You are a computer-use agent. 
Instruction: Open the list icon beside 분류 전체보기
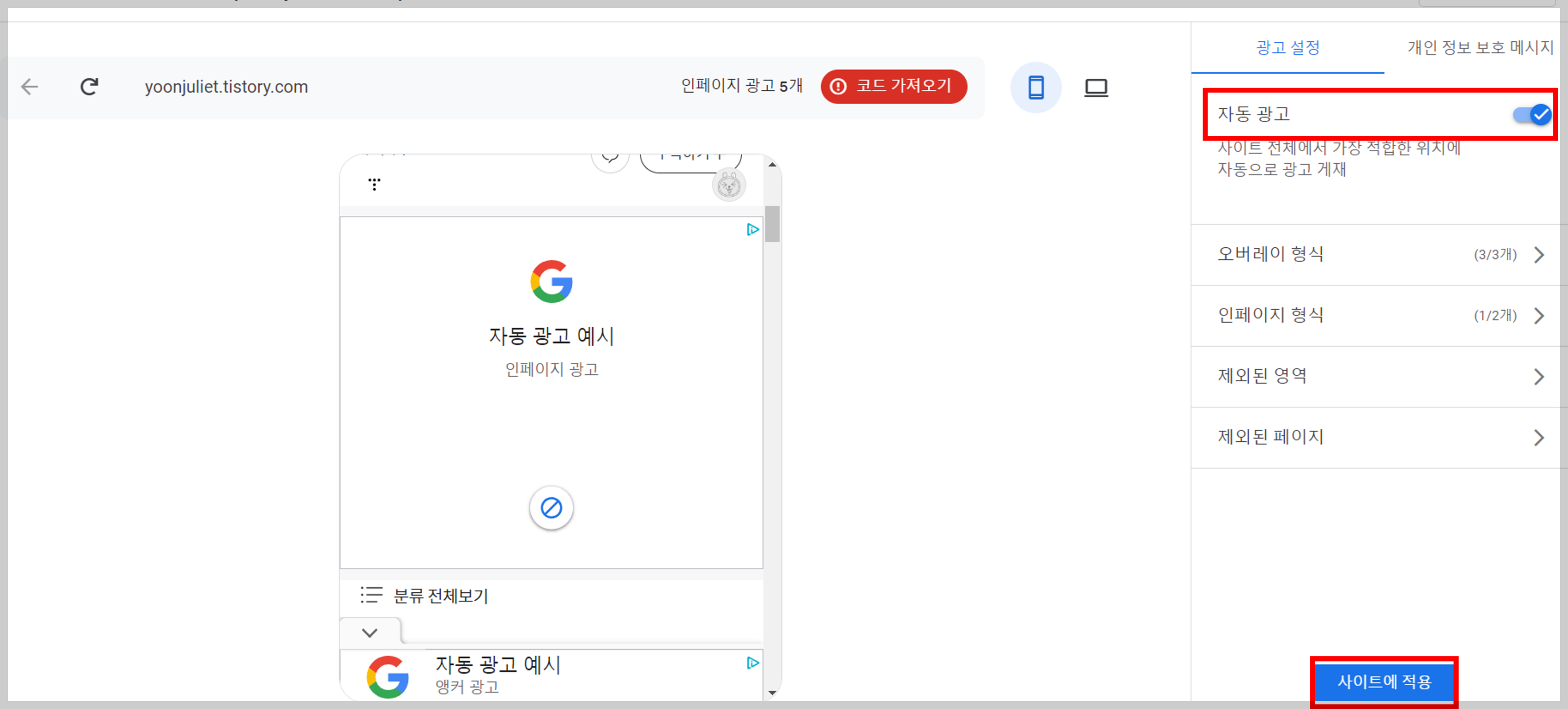371,595
